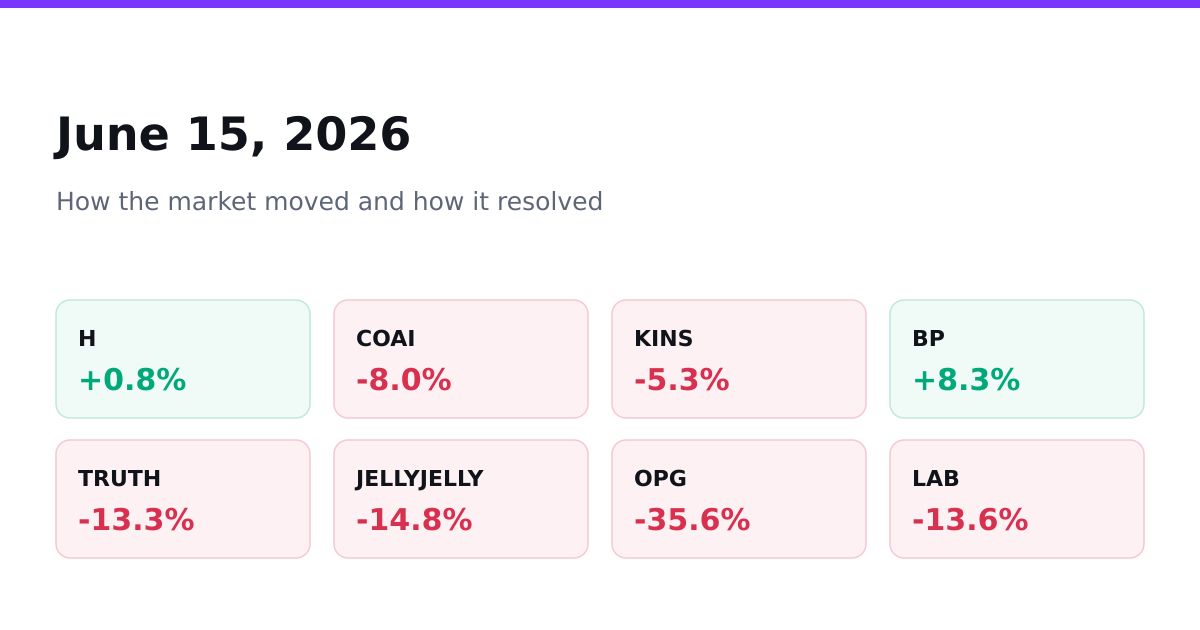Select the -8.0% change value

click(404, 381)
